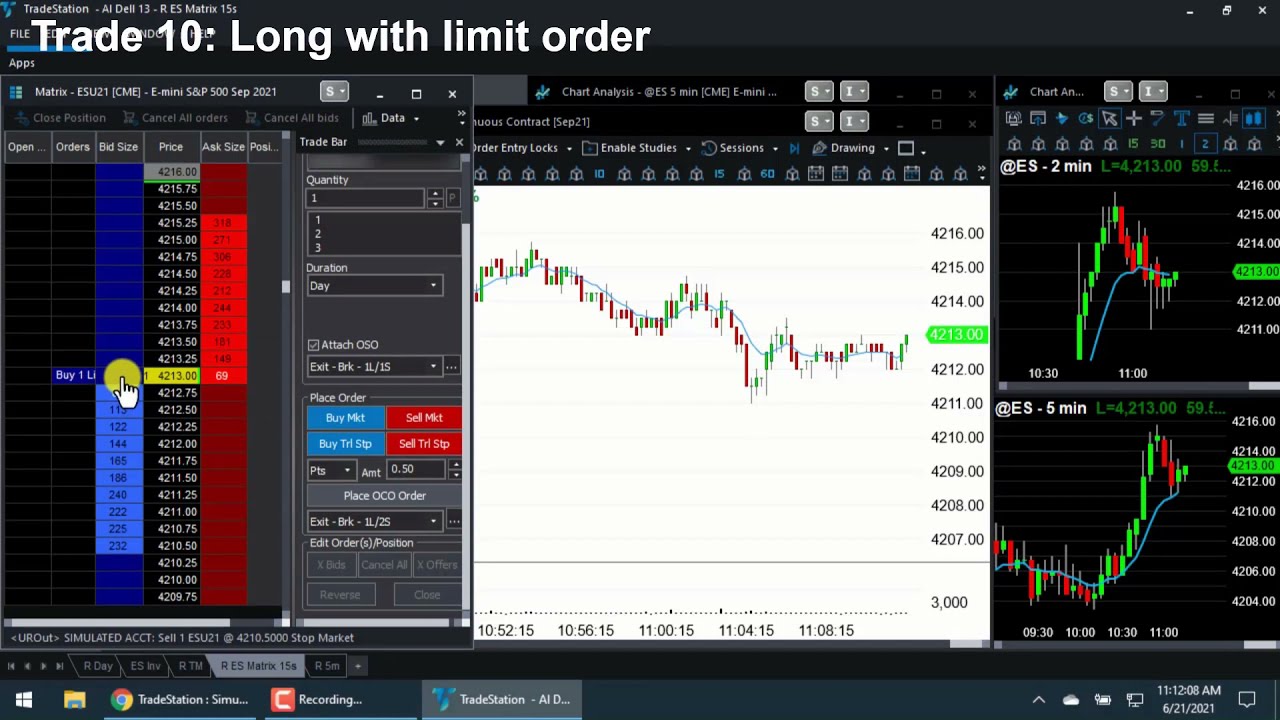The width and height of the screenshot is (1280, 720).
Task: Show hidden system tray icons
Action: (1038, 699)
